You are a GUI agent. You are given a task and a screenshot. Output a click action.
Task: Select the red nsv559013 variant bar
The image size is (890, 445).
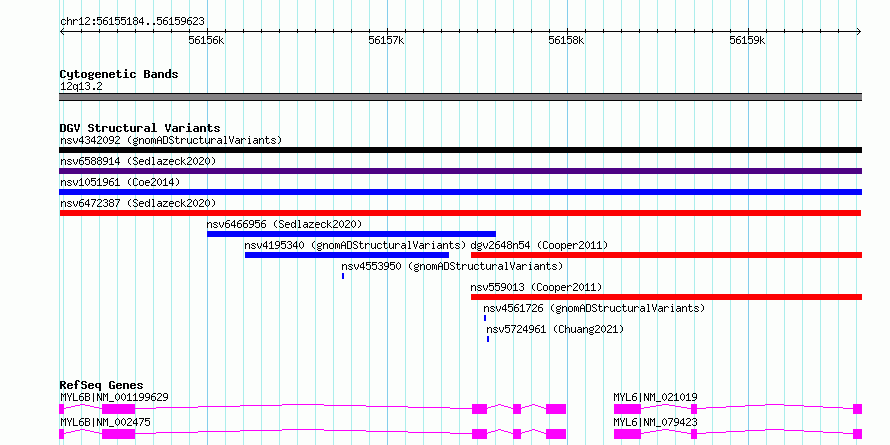(x=666, y=297)
